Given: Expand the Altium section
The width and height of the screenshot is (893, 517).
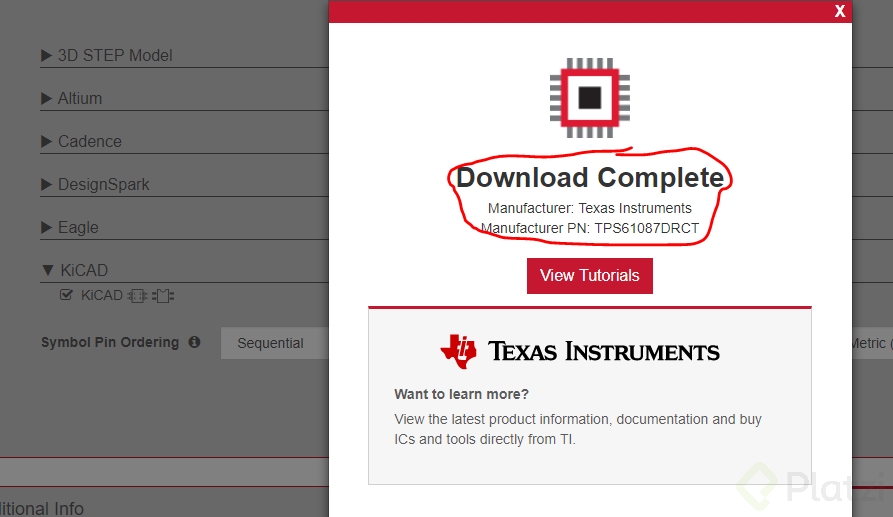Looking at the screenshot, I should point(72,99).
